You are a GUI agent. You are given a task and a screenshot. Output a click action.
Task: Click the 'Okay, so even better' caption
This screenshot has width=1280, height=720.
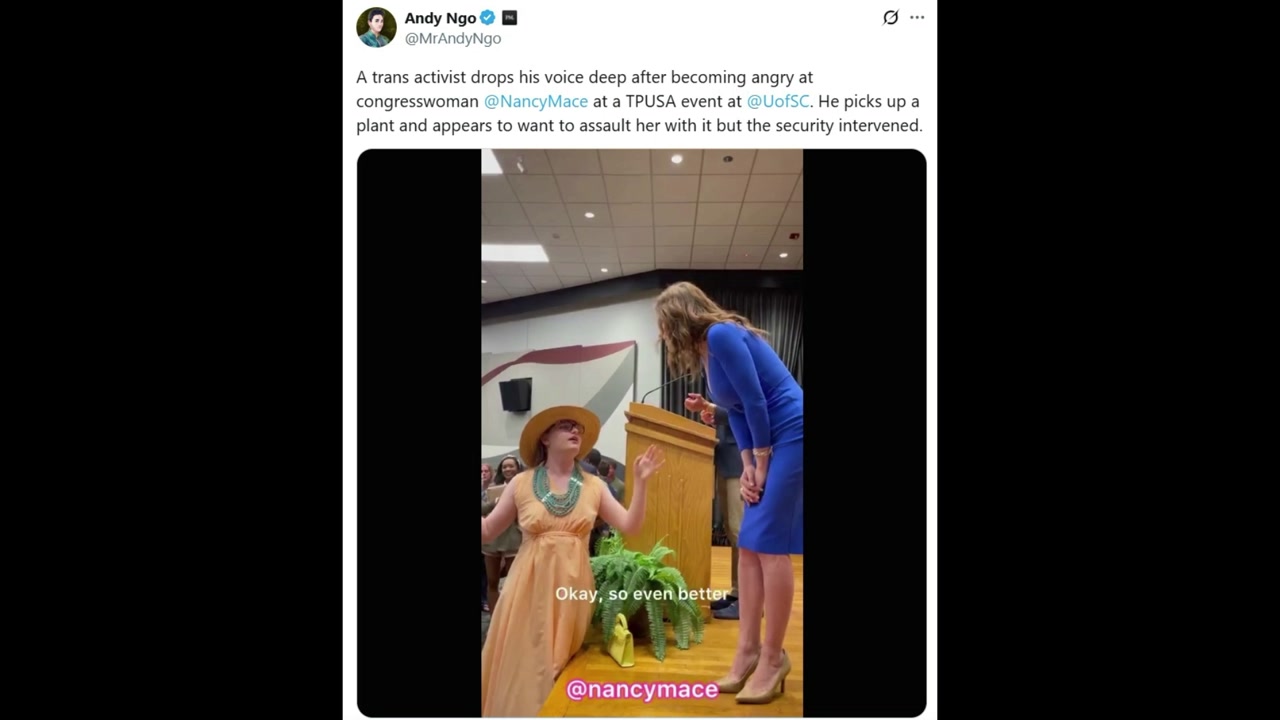pos(642,594)
